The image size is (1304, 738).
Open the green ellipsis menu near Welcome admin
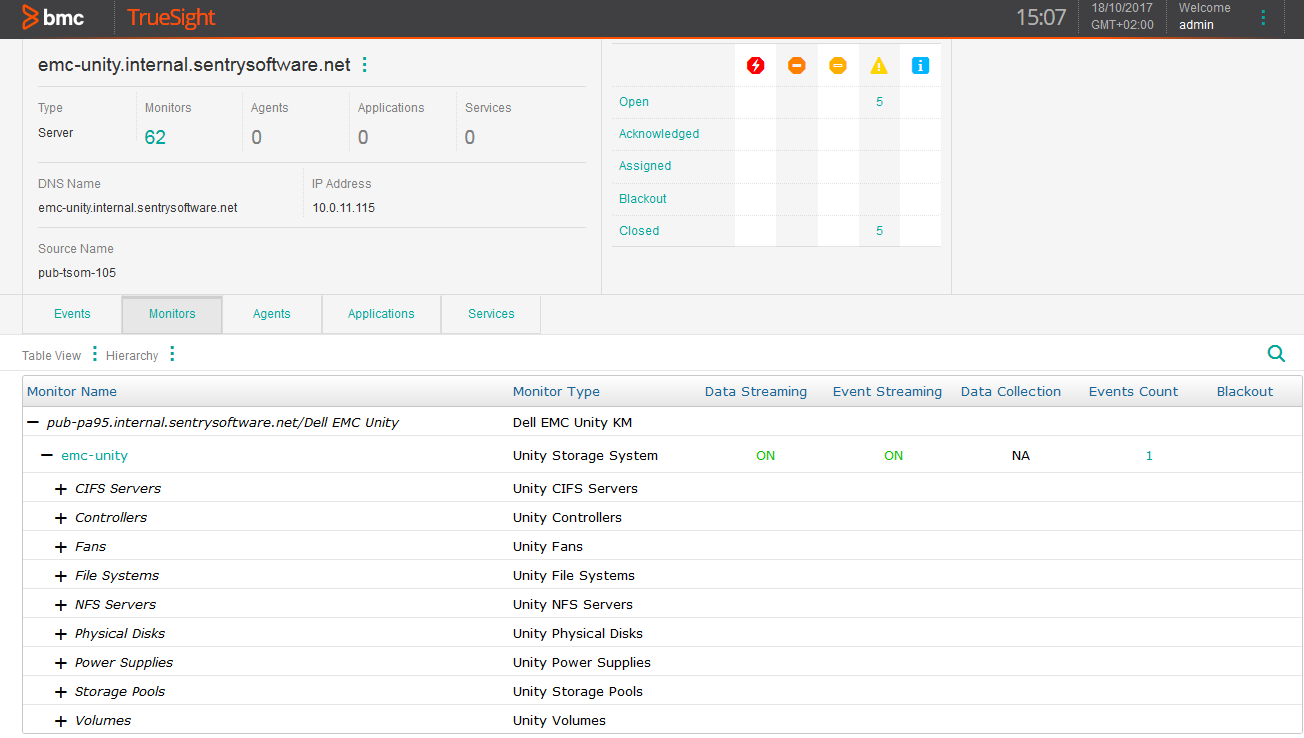(1263, 16)
